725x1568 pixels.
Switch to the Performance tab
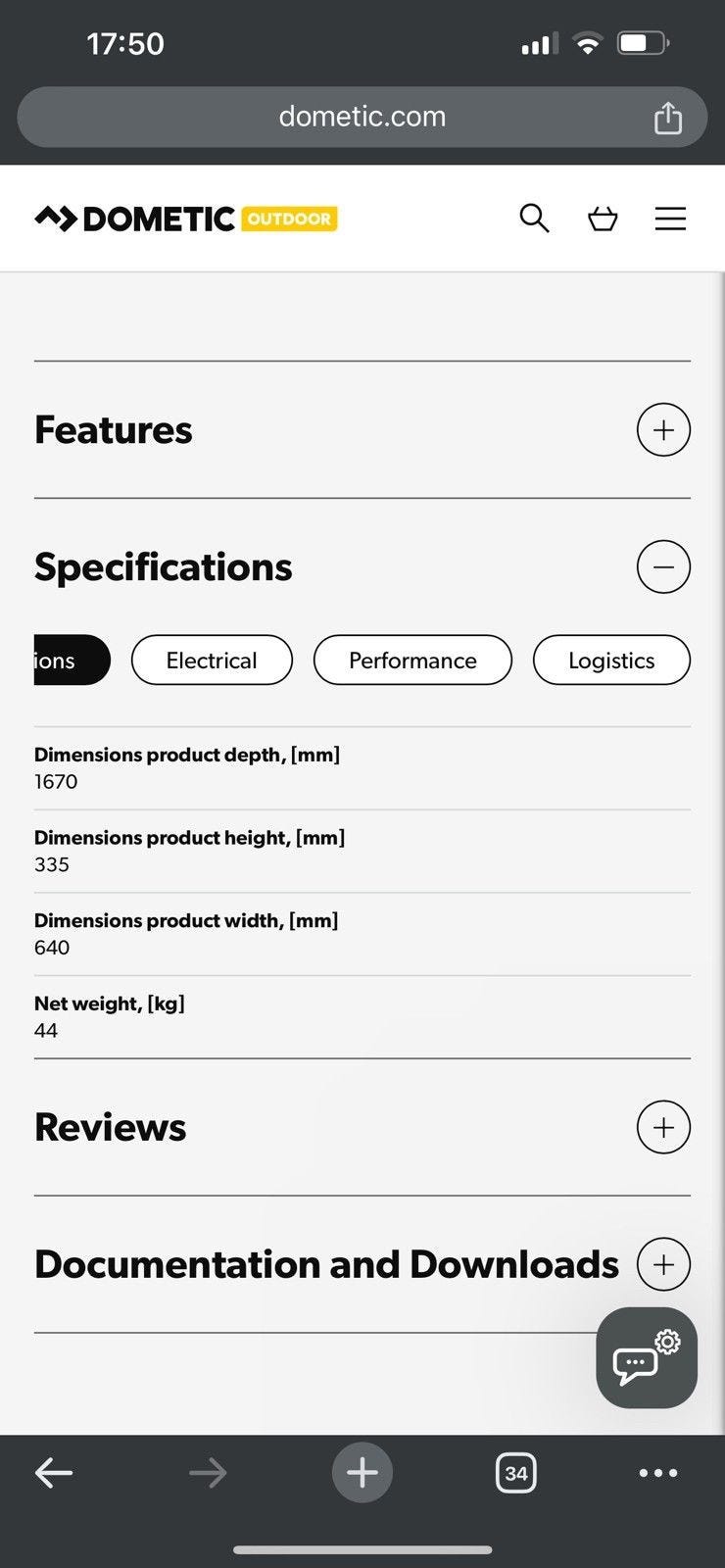pyautogui.click(x=412, y=661)
